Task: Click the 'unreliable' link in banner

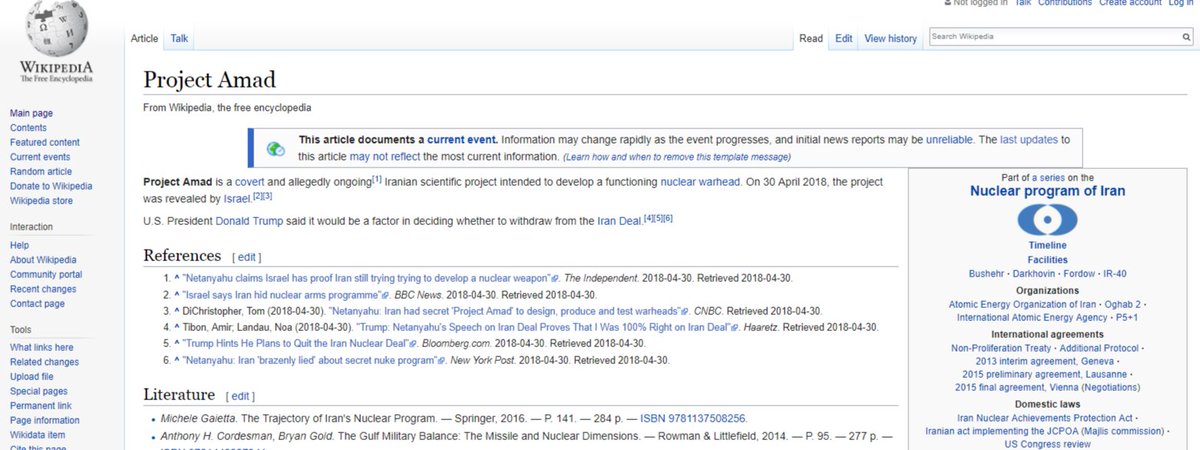Action: (x=949, y=140)
